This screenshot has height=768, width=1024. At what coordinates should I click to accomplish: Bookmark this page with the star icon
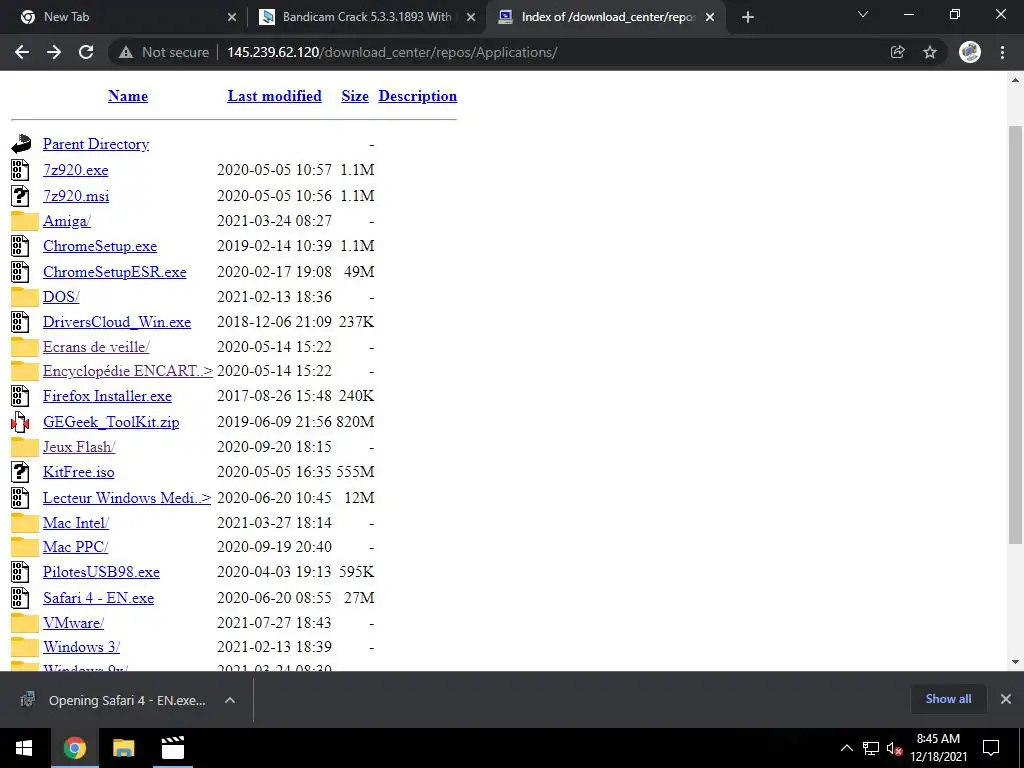[x=930, y=52]
